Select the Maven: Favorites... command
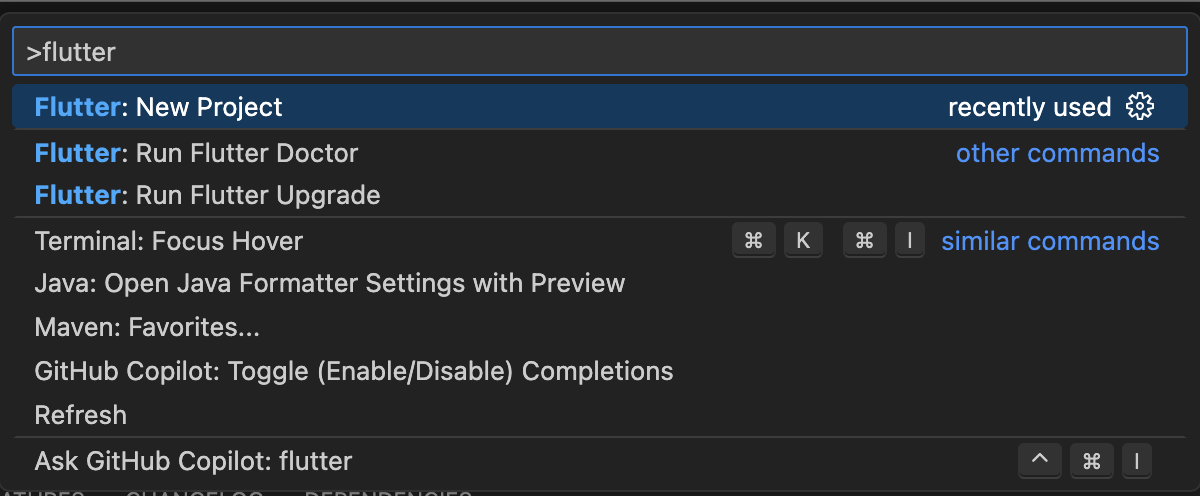The image size is (1200, 496). [146, 327]
